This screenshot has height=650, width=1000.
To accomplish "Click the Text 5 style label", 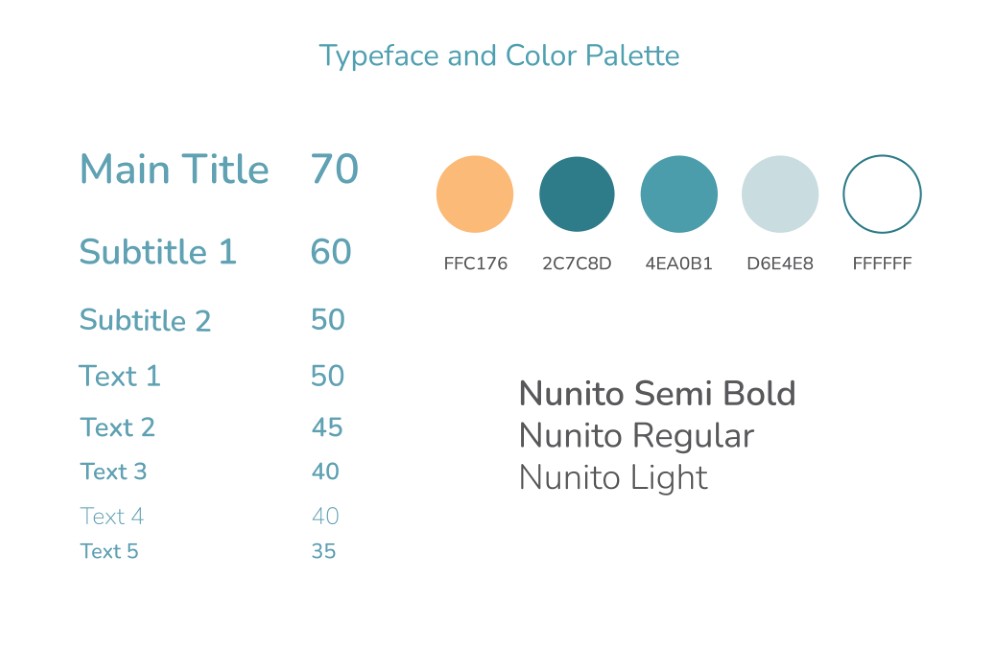I will click(x=109, y=551).
